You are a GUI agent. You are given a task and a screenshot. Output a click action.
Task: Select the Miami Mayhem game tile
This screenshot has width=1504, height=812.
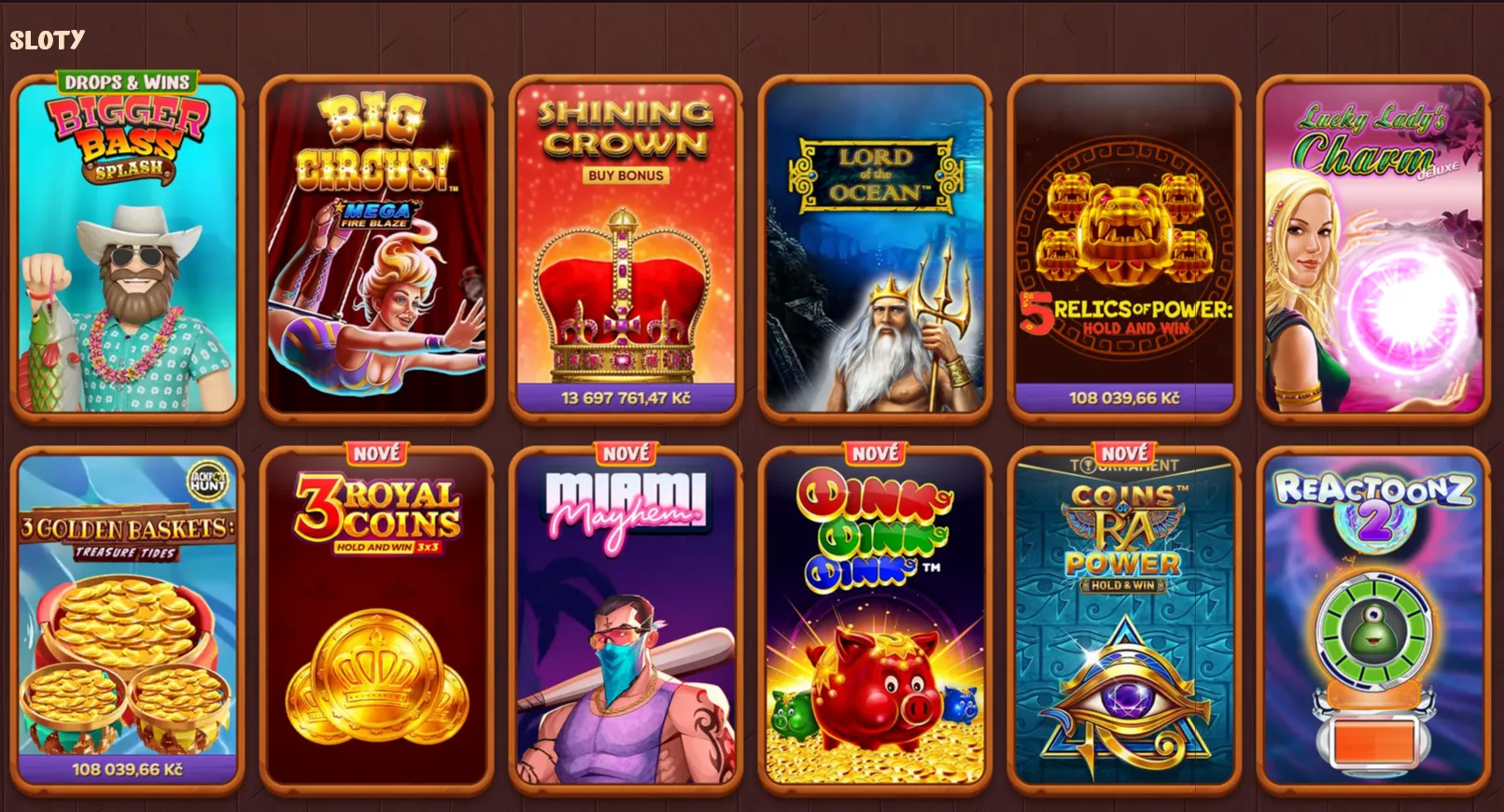[625, 620]
